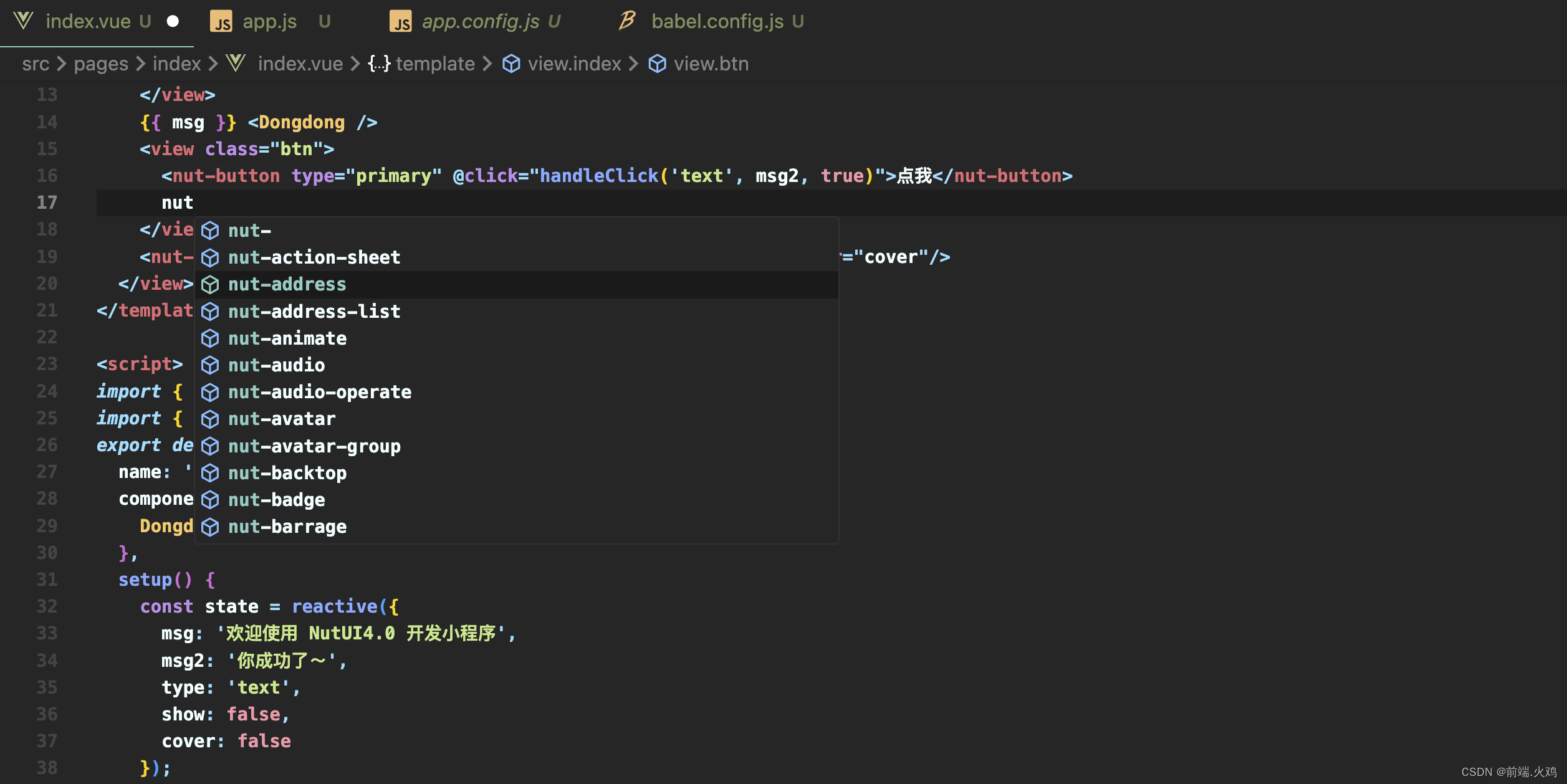Click the cube icon beside view.btn breadcrumb
This screenshot has width=1567, height=784.
point(657,64)
